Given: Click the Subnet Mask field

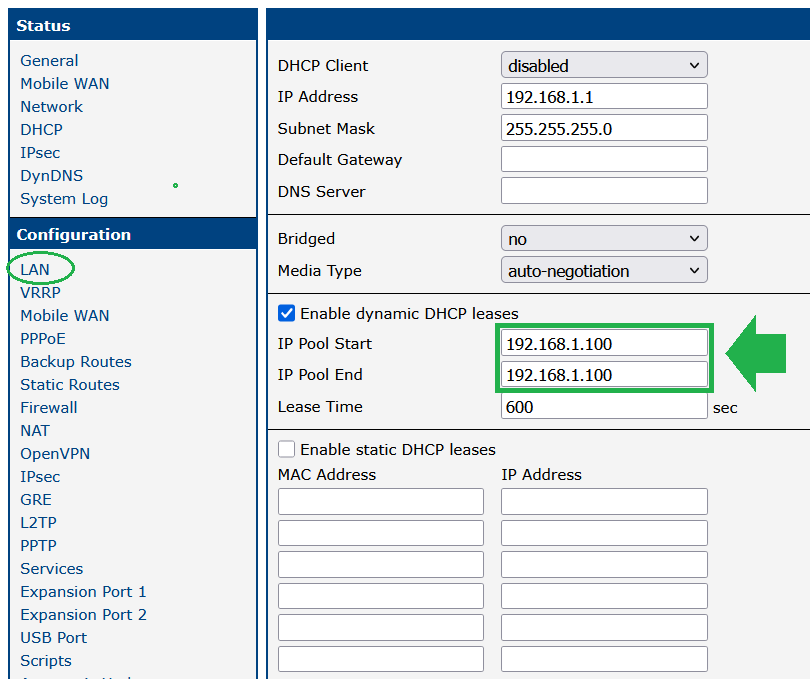Looking at the screenshot, I should click(x=603, y=128).
